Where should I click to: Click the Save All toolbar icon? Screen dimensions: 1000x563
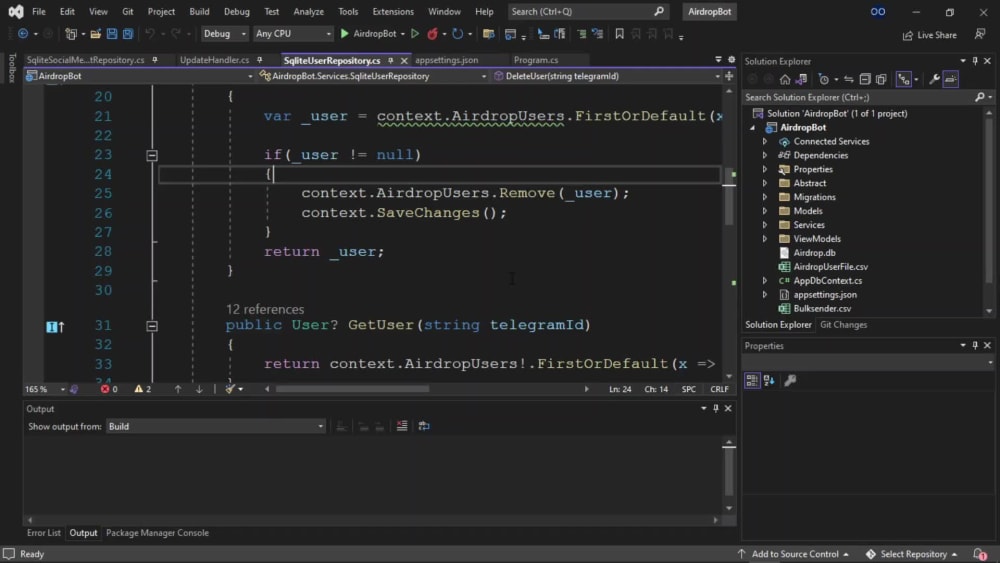click(x=128, y=34)
